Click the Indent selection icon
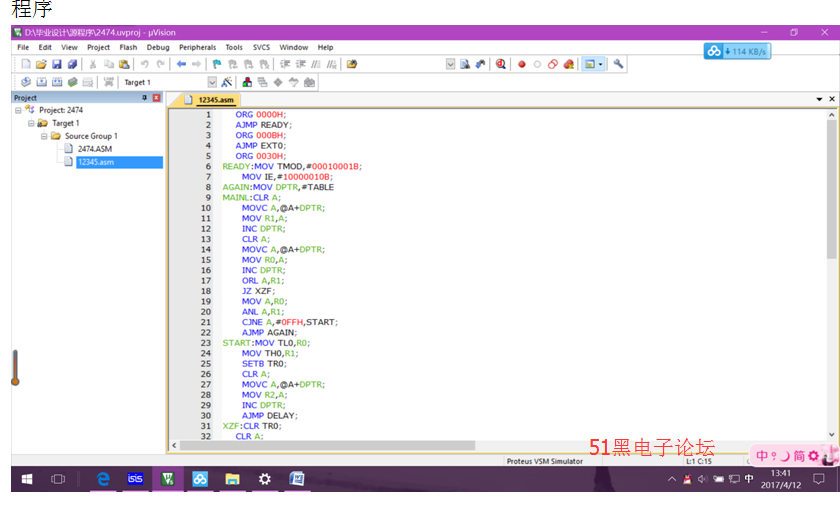The width and height of the screenshot is (840, 505). coord(285,64)
